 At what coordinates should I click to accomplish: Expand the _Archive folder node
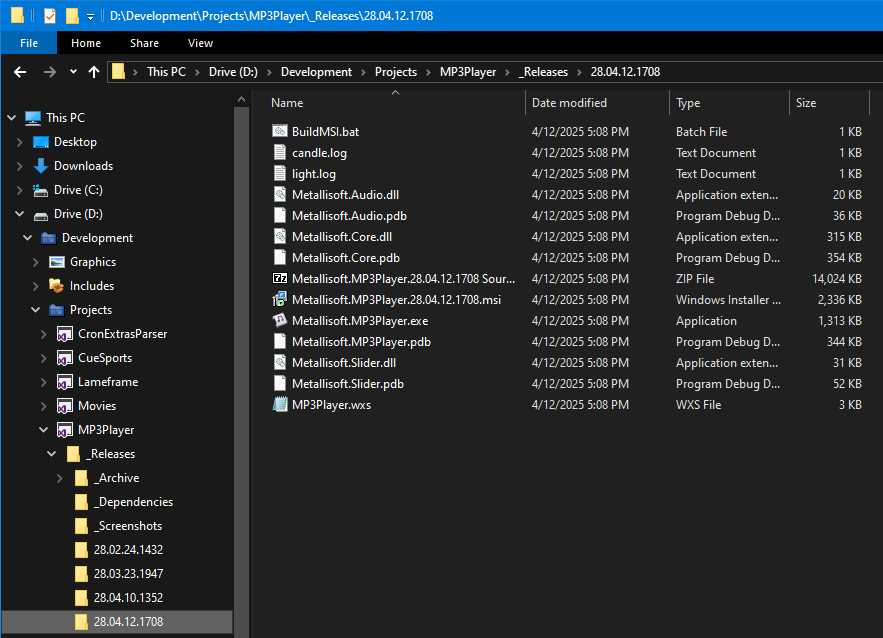coord(60,478)
